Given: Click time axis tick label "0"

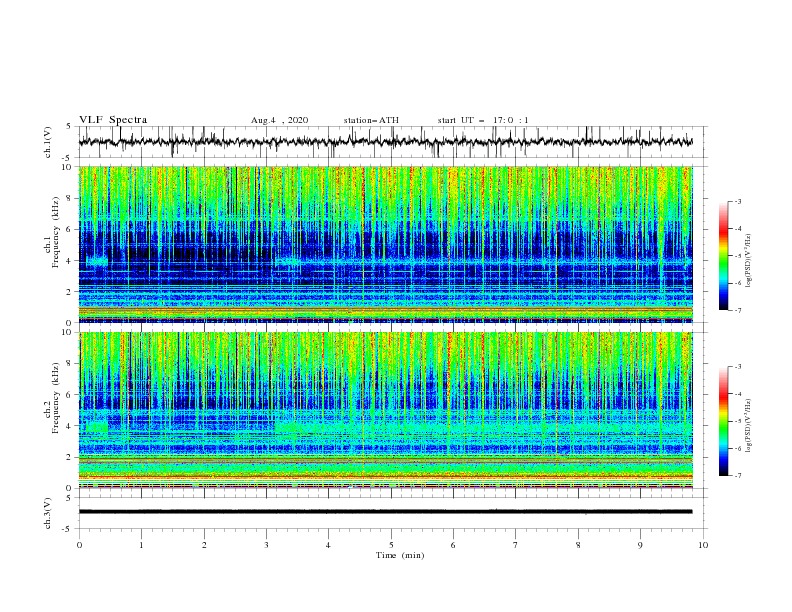Looking at the screenshot, I should [x=79, y=545].
